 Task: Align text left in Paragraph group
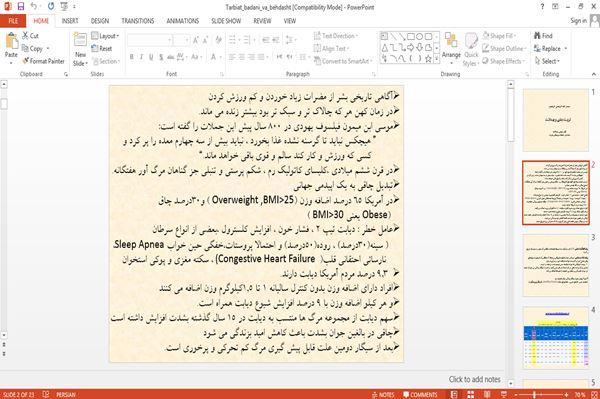click(232, 57)
